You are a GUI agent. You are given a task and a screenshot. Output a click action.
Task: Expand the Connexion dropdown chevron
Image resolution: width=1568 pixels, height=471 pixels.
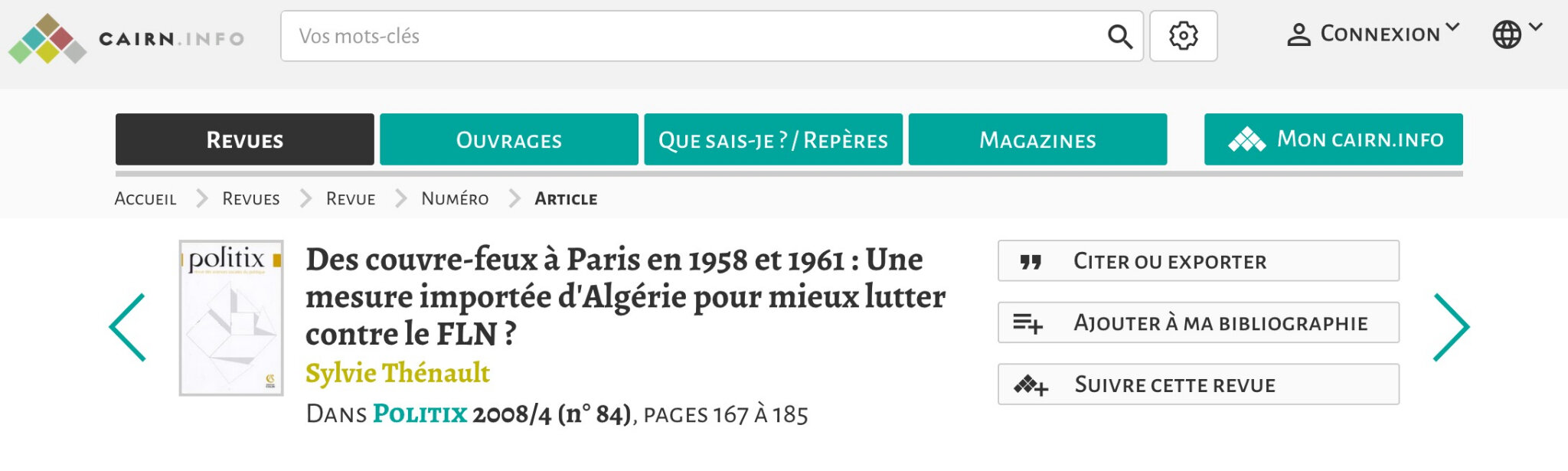point(1452,28)
